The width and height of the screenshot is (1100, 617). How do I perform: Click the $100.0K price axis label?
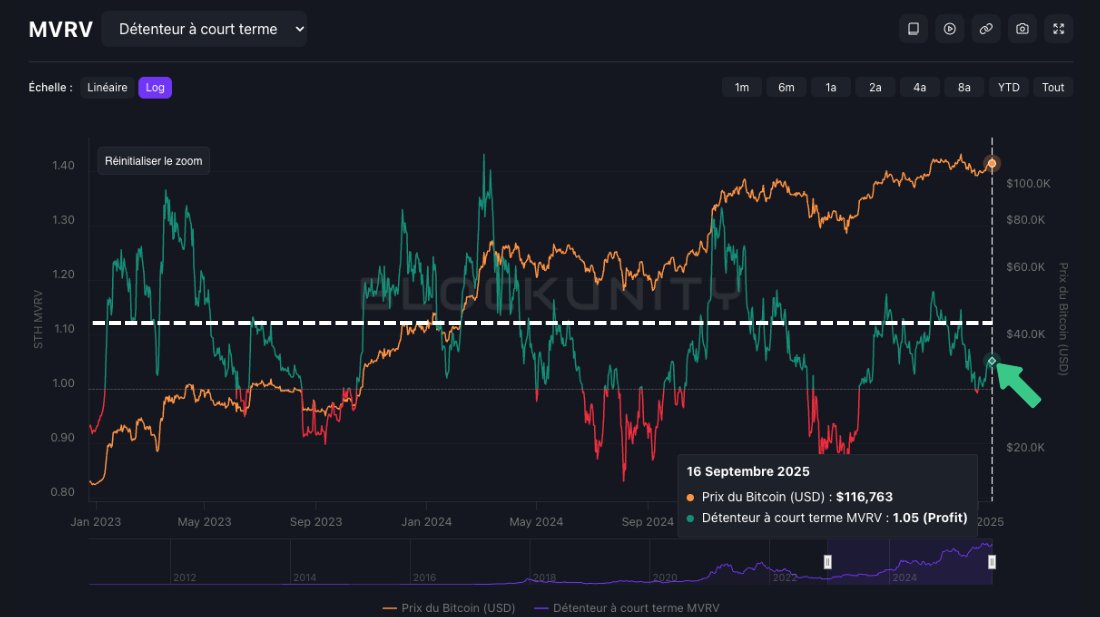point(1028,184)
